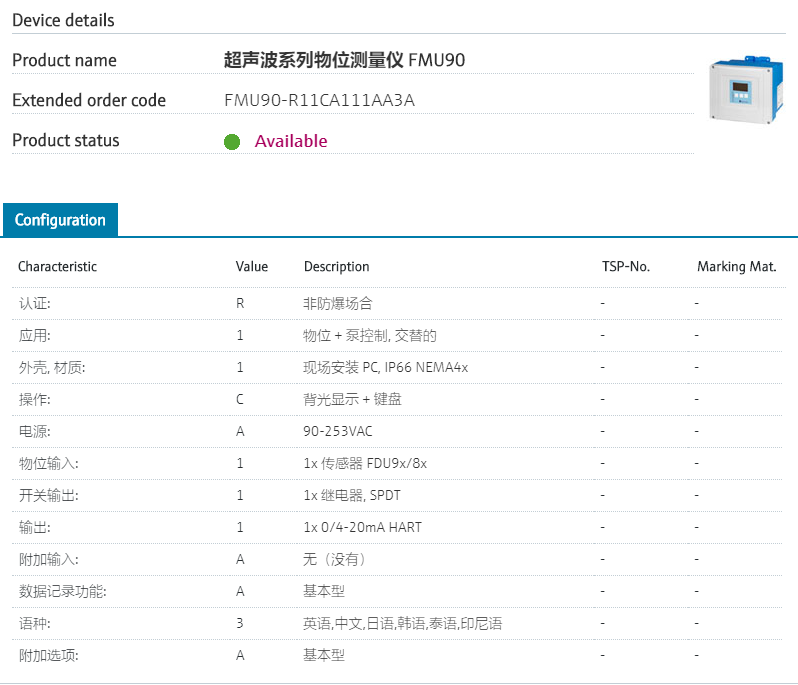The width and height of the screenshot is (798, 685).
Task: Click the Description column header
Action: pos(336,267)
